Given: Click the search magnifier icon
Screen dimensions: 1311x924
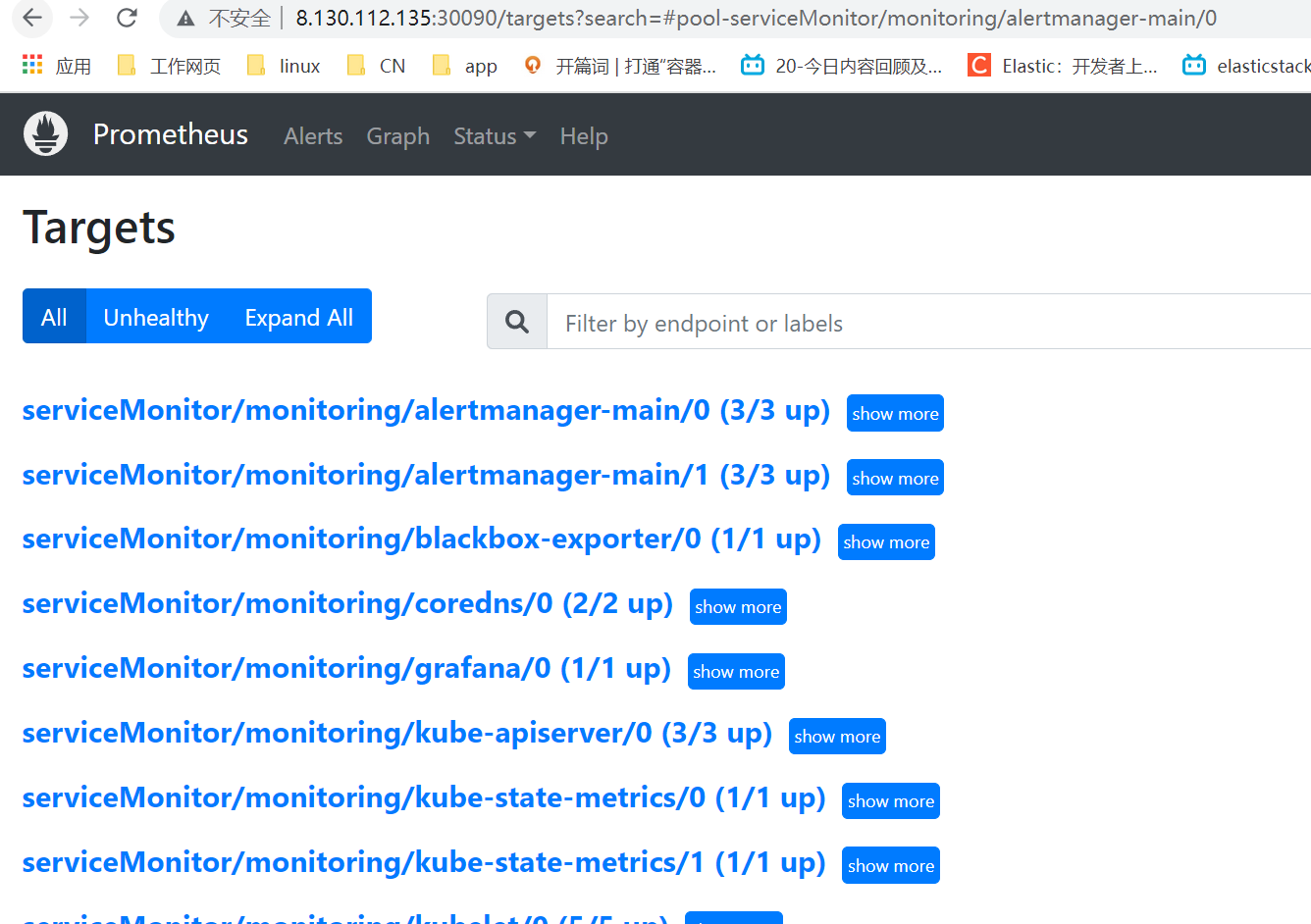Looking at the screenshot, I should [517, 322].
